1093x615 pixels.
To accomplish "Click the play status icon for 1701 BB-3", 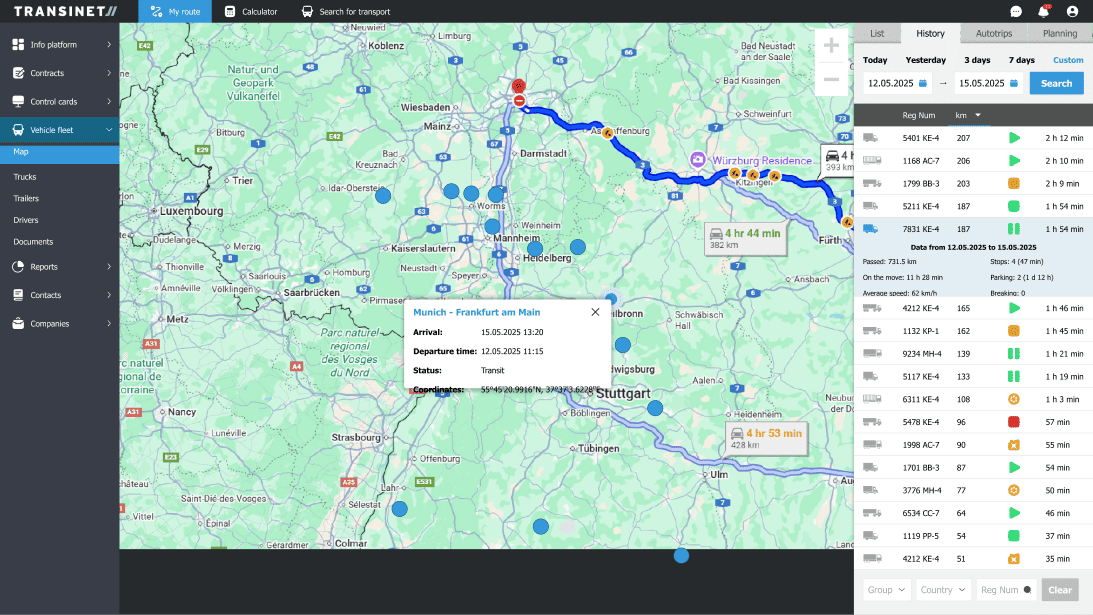I will click(1013, 467).
